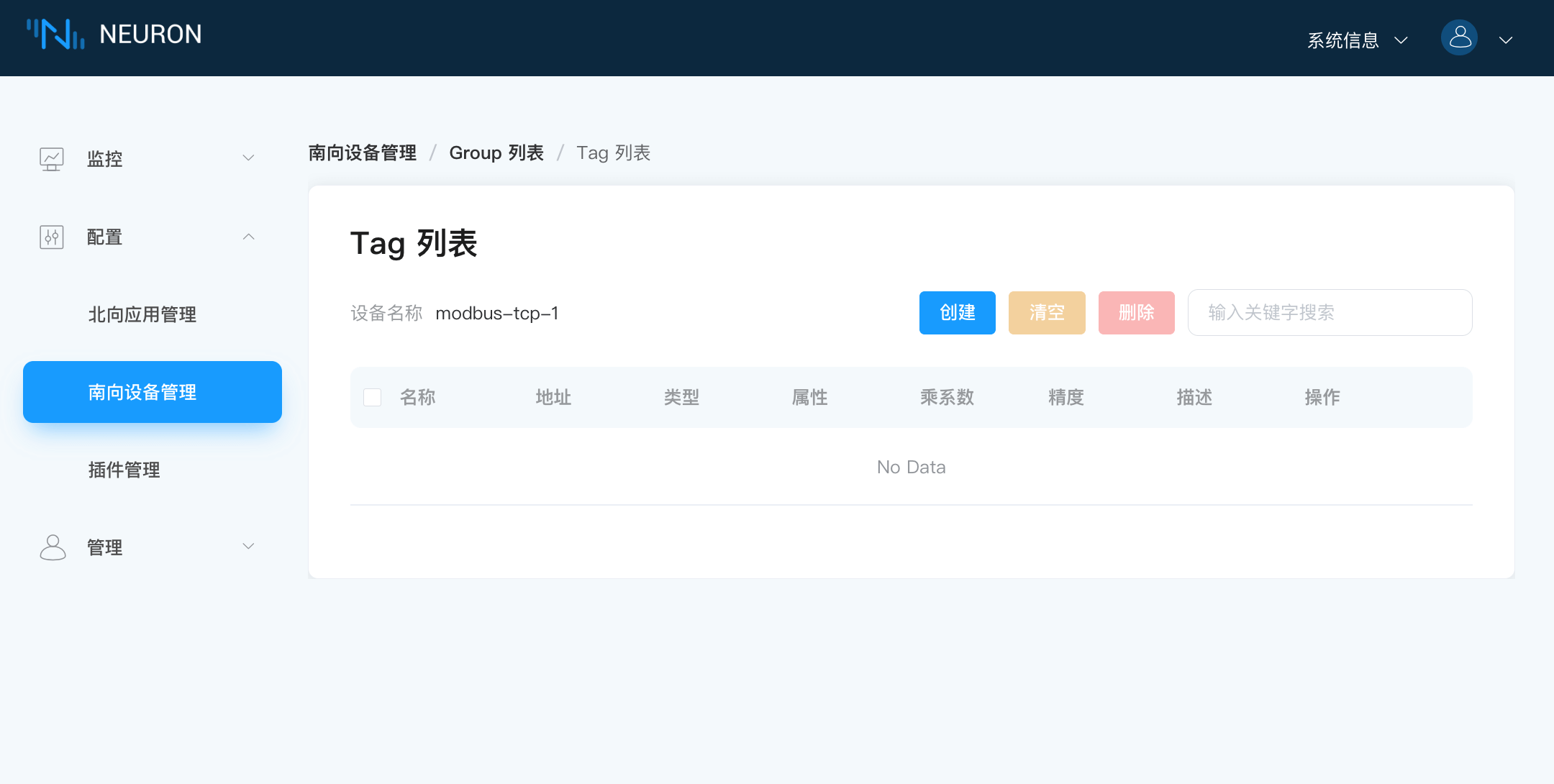Focus the keyword search input field
1554x784 pixels.
tap(1330, 313)
